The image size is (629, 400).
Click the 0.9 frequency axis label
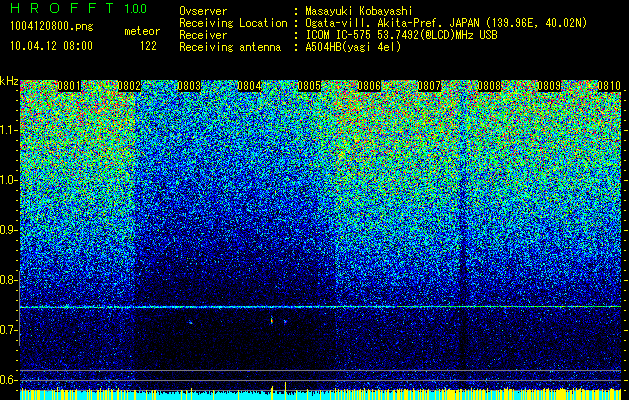pyautogui.click(x=9, y=230)
